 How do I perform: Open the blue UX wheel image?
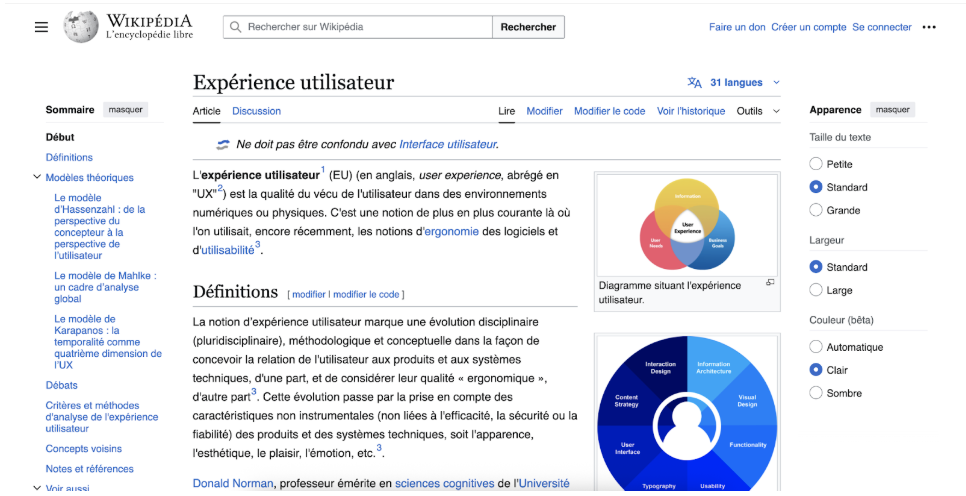tap(688, 414)
